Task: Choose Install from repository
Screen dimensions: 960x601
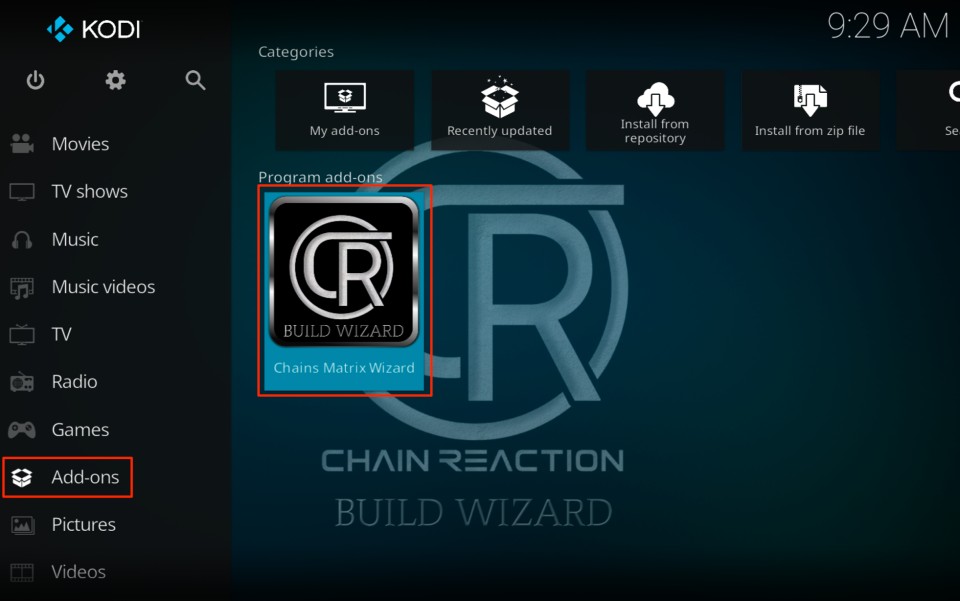Action: (655, 110)
